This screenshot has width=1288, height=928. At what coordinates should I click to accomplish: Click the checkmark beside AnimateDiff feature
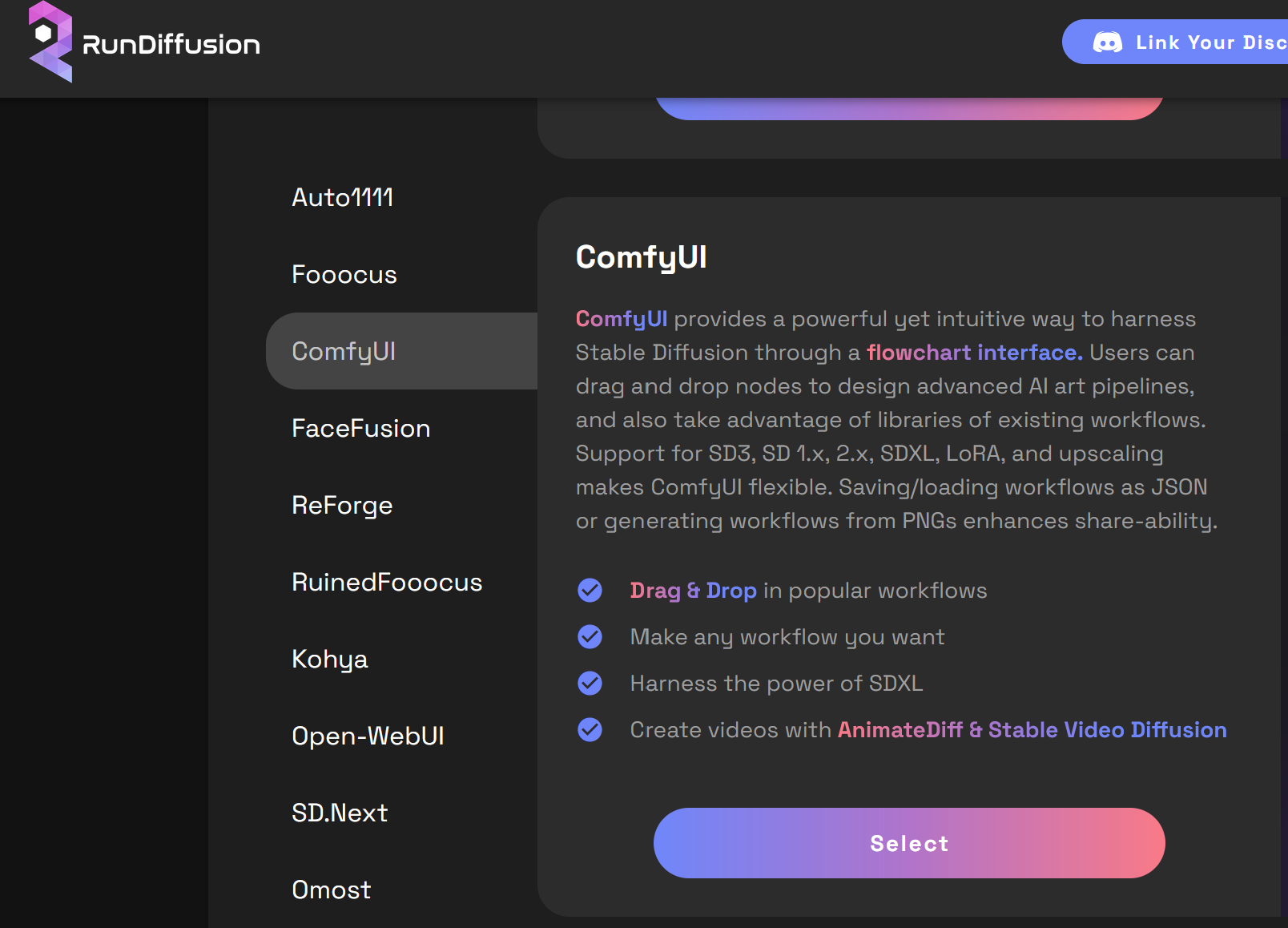pos(590,730)
